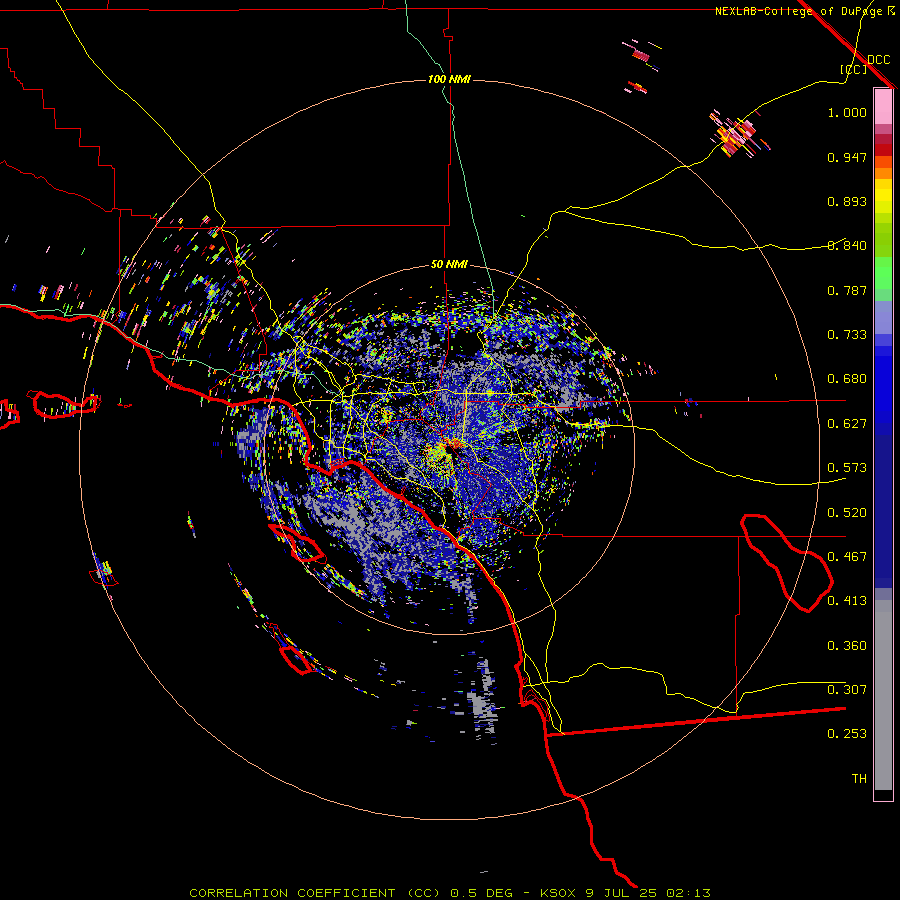
Task: Click the 0.253 scale value
Action: pos(847,734)
